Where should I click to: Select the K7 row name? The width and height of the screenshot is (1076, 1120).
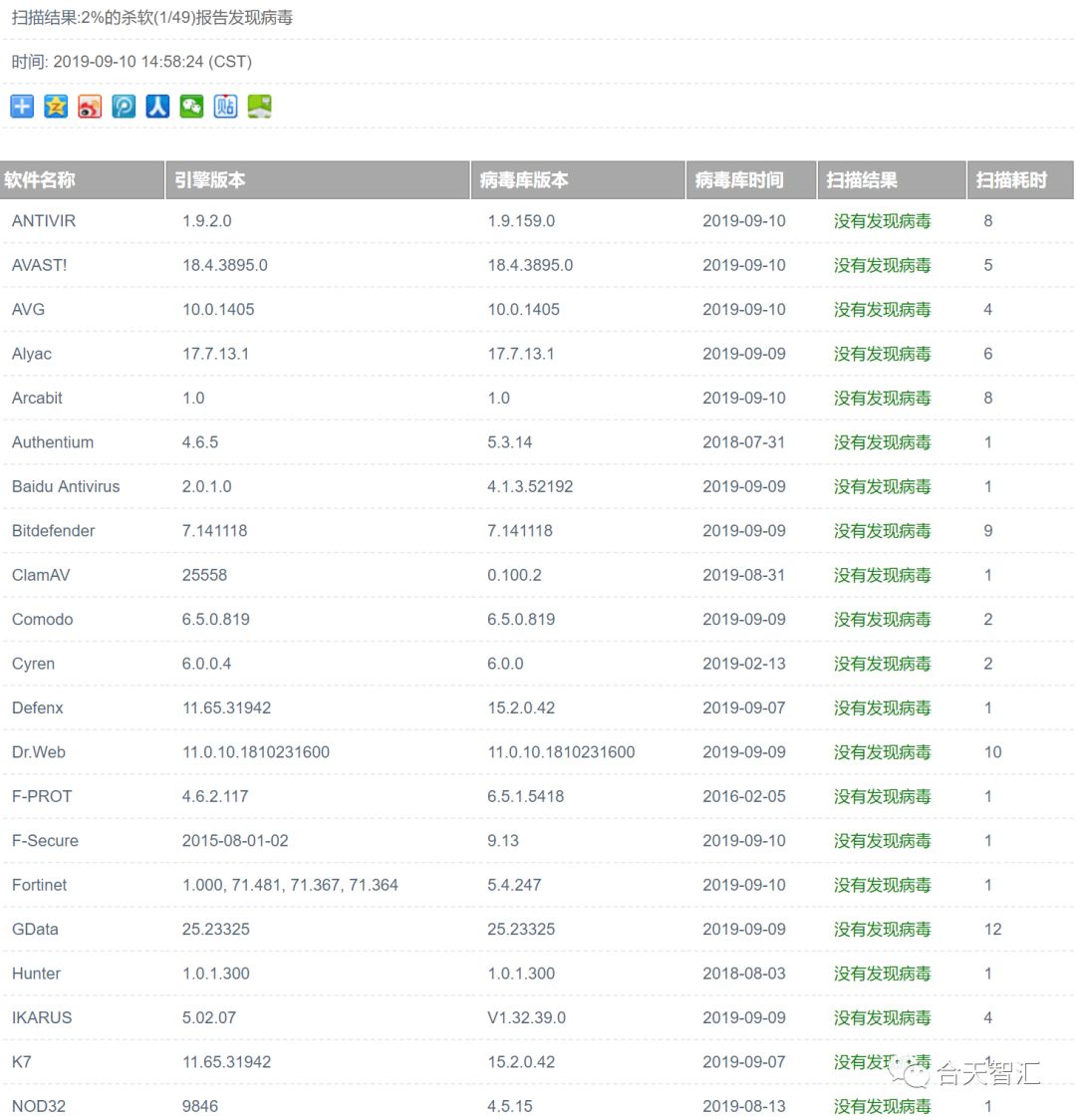coord(21,1062)
